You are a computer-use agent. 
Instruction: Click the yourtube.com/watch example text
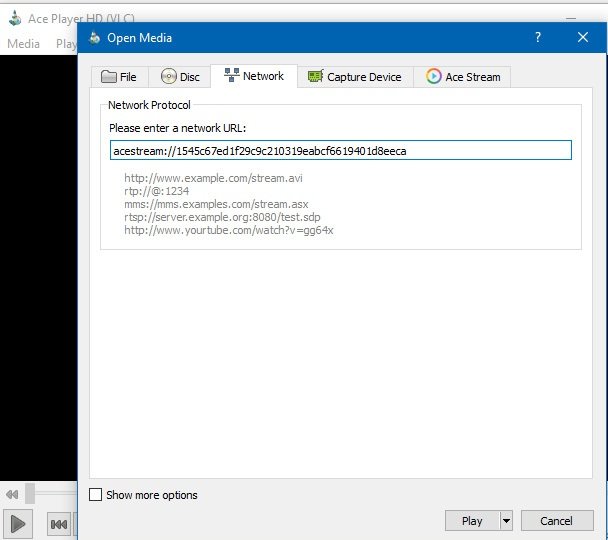(229, 230)
